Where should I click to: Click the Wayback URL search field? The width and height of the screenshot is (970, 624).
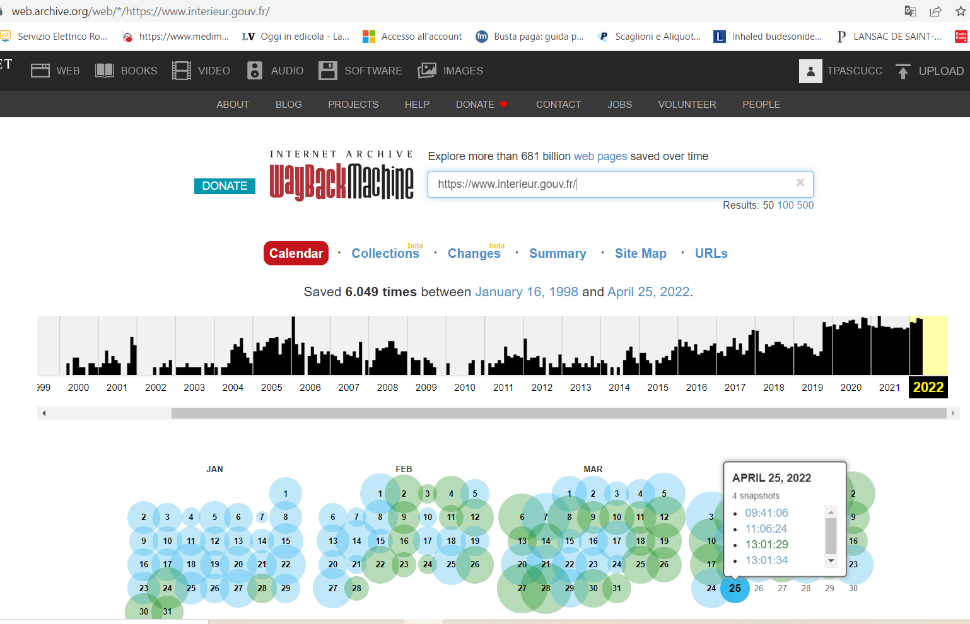pyautogui.click(x=620, y=184)
